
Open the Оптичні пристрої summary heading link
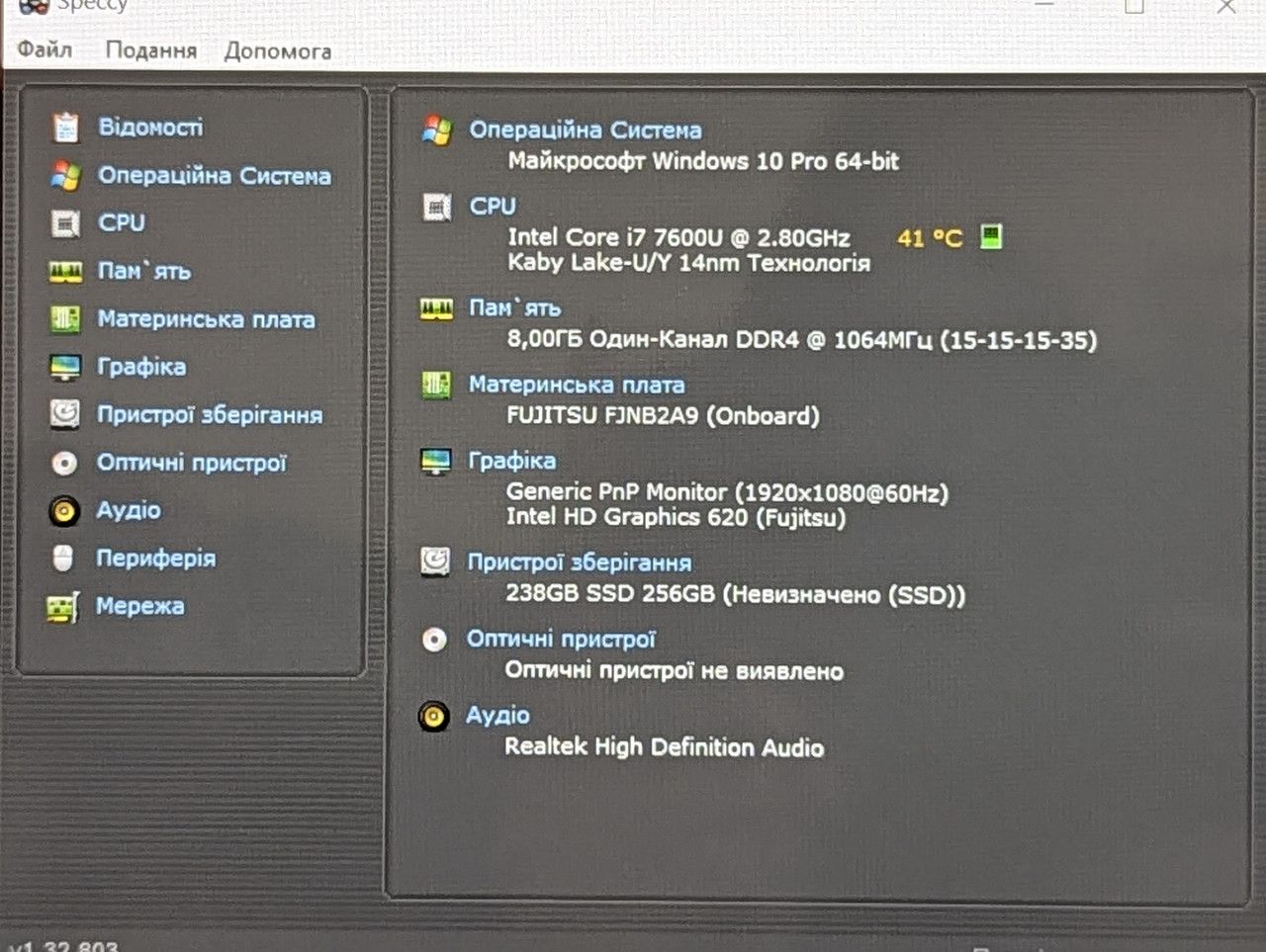coord(561,640)
